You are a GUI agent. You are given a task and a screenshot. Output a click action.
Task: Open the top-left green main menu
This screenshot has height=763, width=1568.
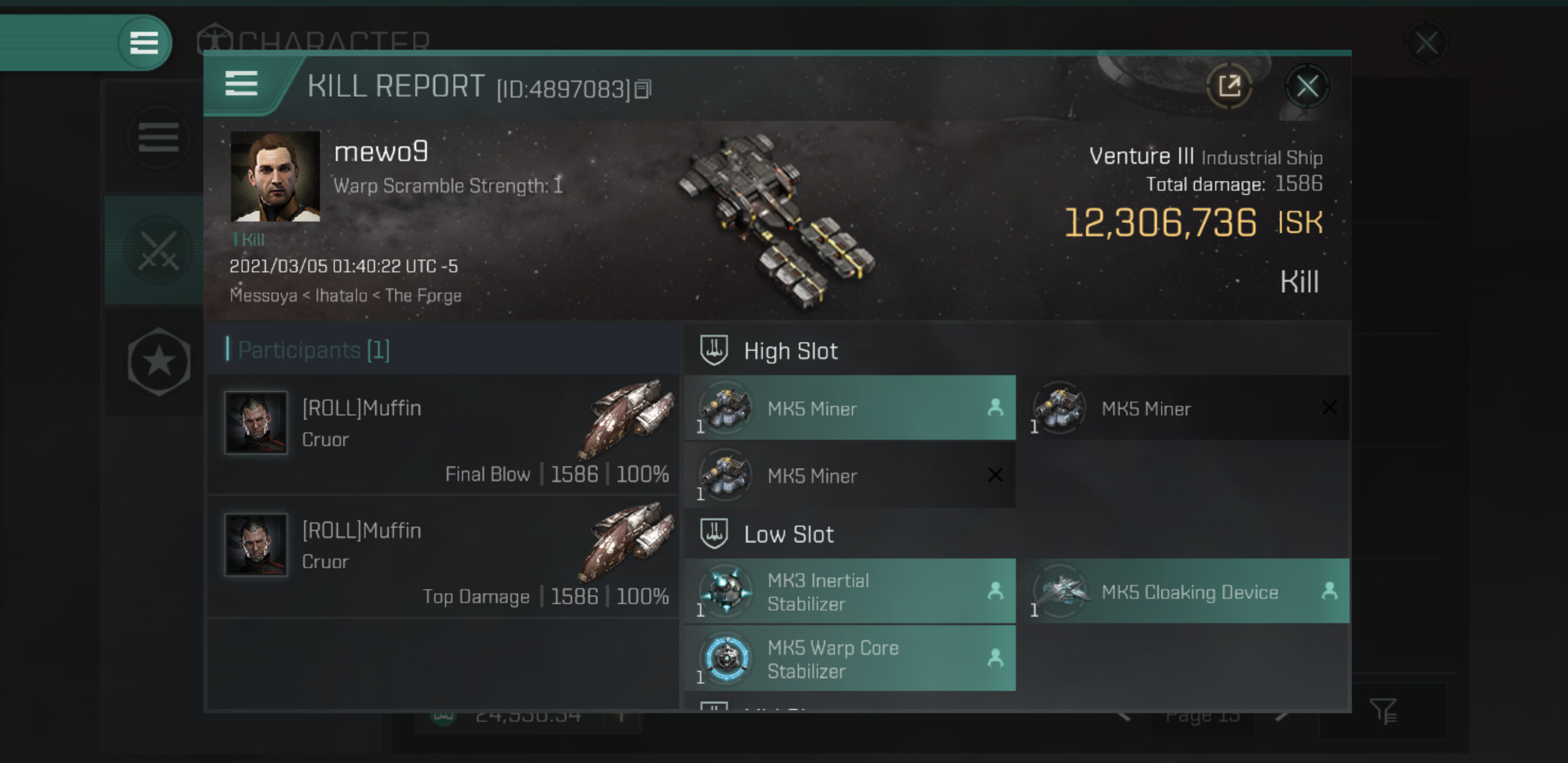[x=144, y=42]
